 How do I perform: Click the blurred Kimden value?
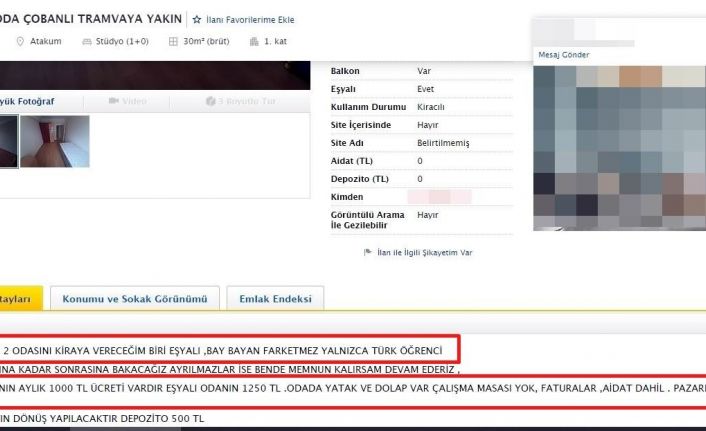[439, 197]
